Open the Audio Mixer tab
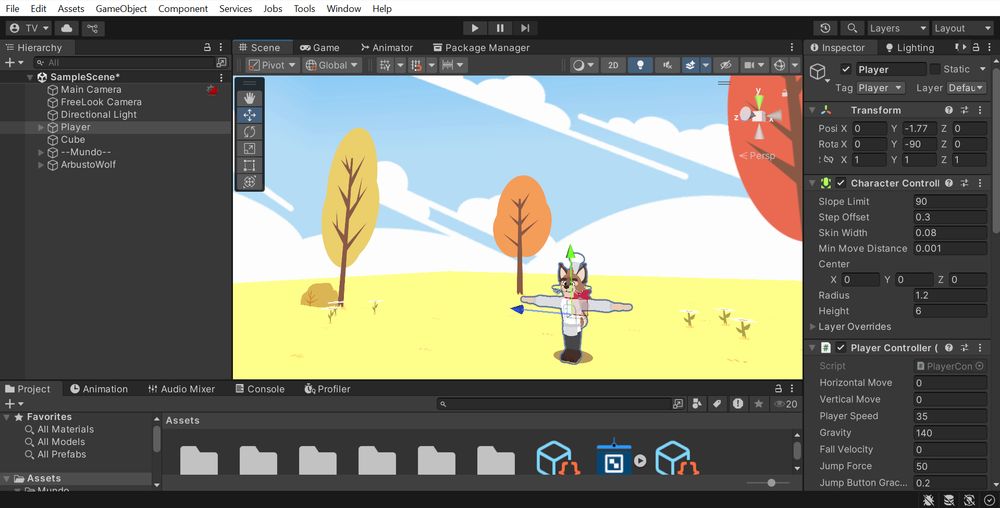Screen dimensions: 1000x508 coord(182,389)
